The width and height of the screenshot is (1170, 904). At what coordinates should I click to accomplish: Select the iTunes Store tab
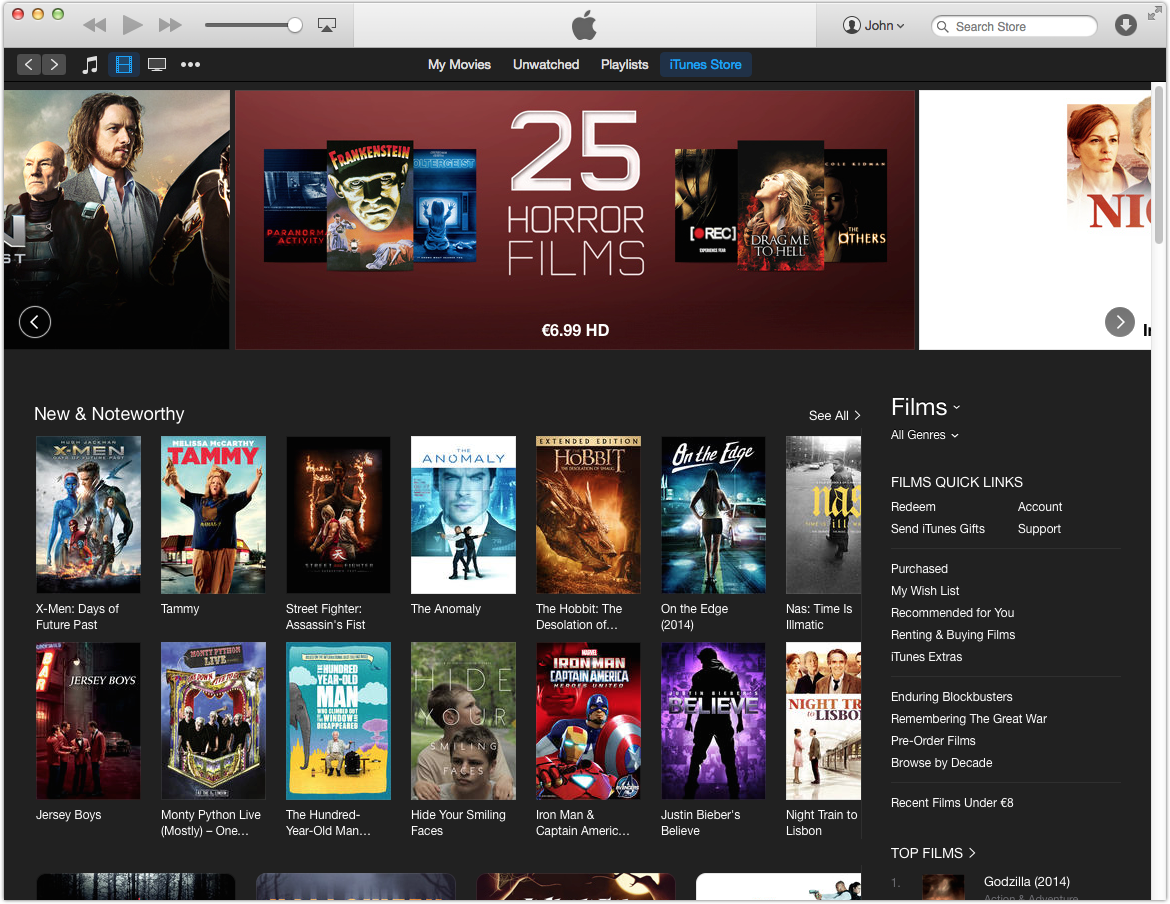click(x=705, y=65)
